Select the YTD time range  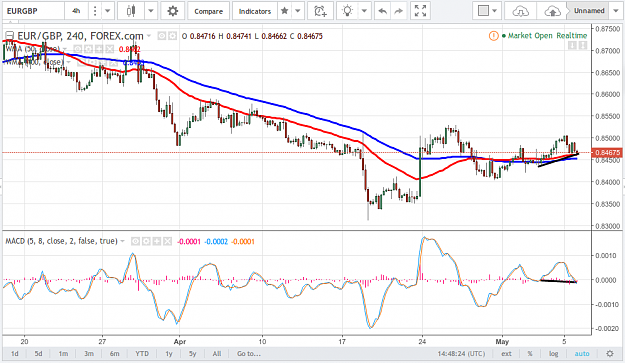142,353
